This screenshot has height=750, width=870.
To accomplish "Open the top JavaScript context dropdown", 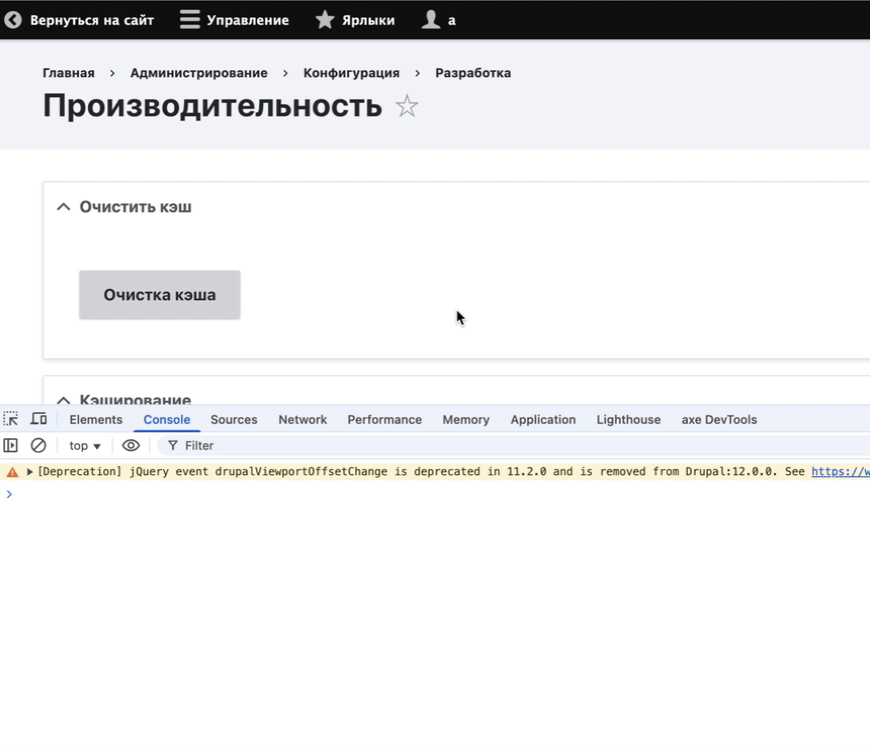I will tap(85, 445).
